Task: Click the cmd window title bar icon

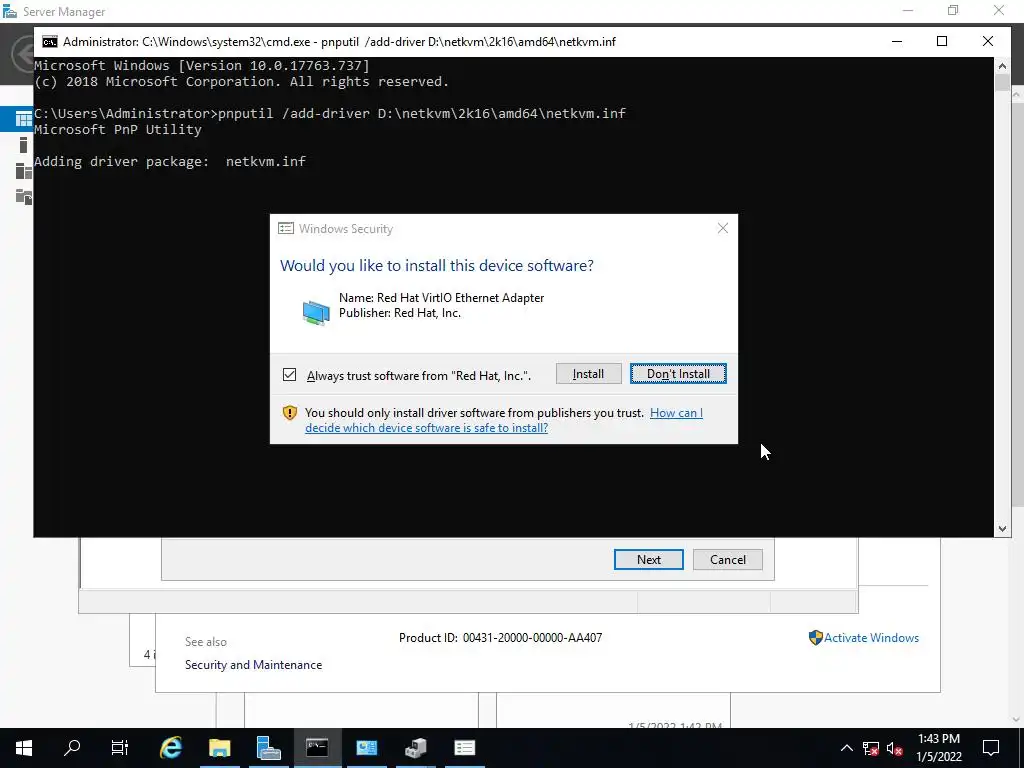Action: tap(50, 42)
